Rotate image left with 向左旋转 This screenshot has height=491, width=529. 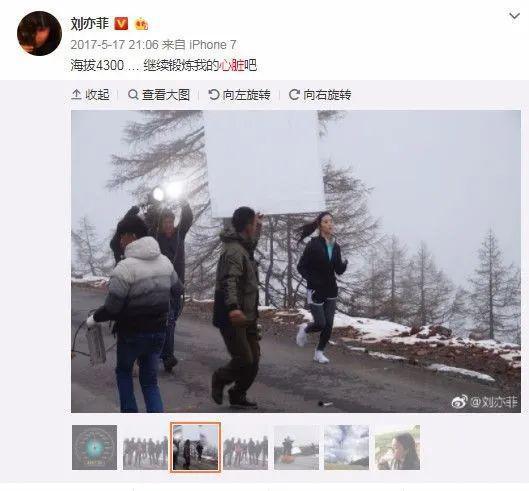[239, 95]
